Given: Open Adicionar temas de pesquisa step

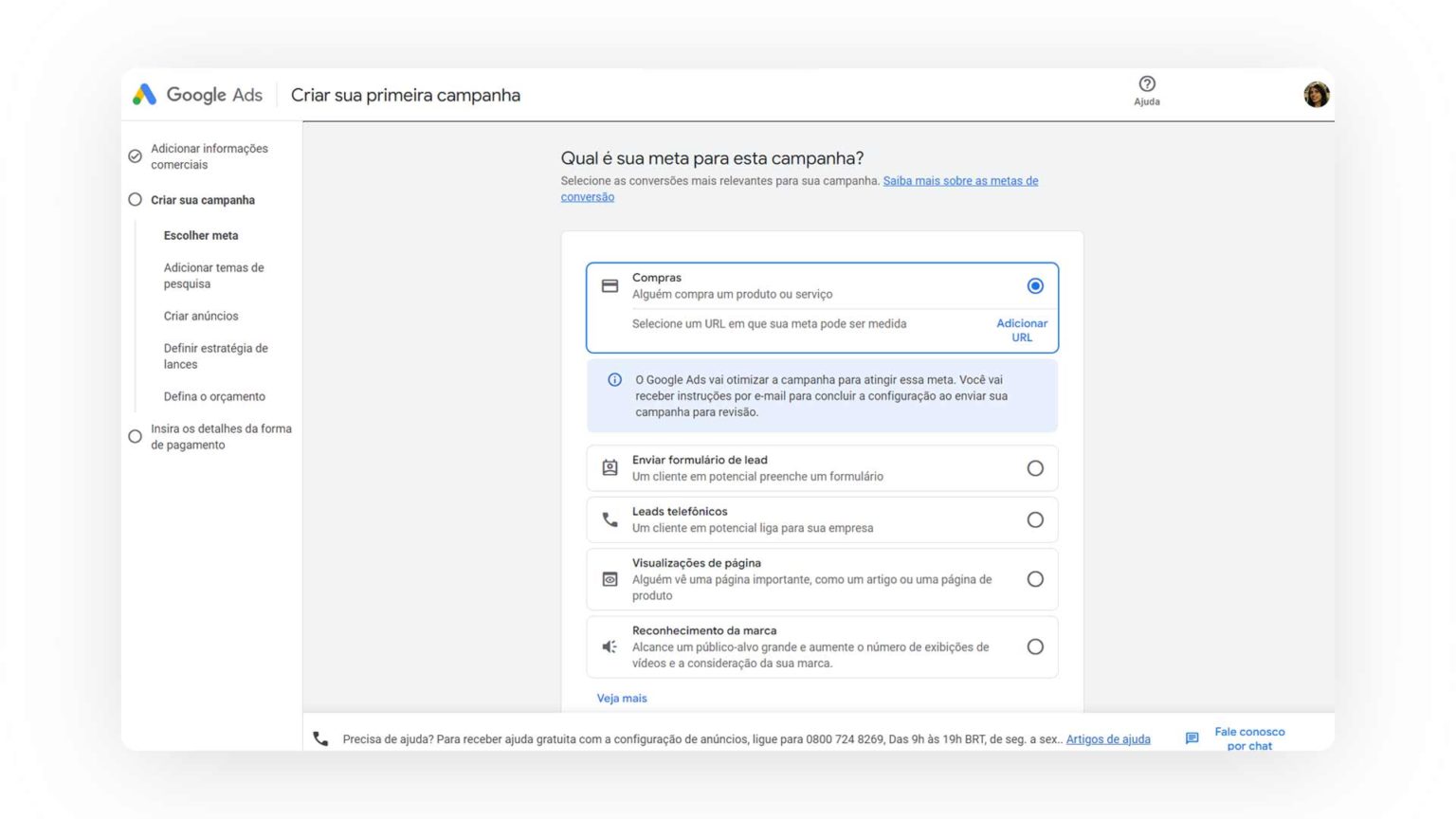Looking at the screenshot, I should pyautogui.click(x=214, y=275).
